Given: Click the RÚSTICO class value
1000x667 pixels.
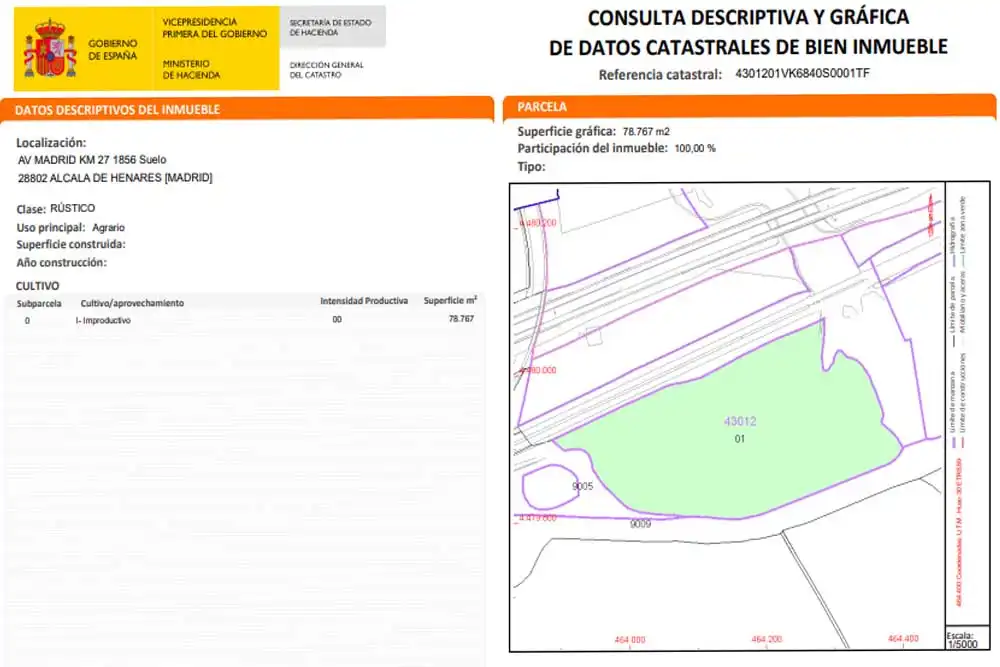Looking at the screenshot, I should tap(73, 209).
